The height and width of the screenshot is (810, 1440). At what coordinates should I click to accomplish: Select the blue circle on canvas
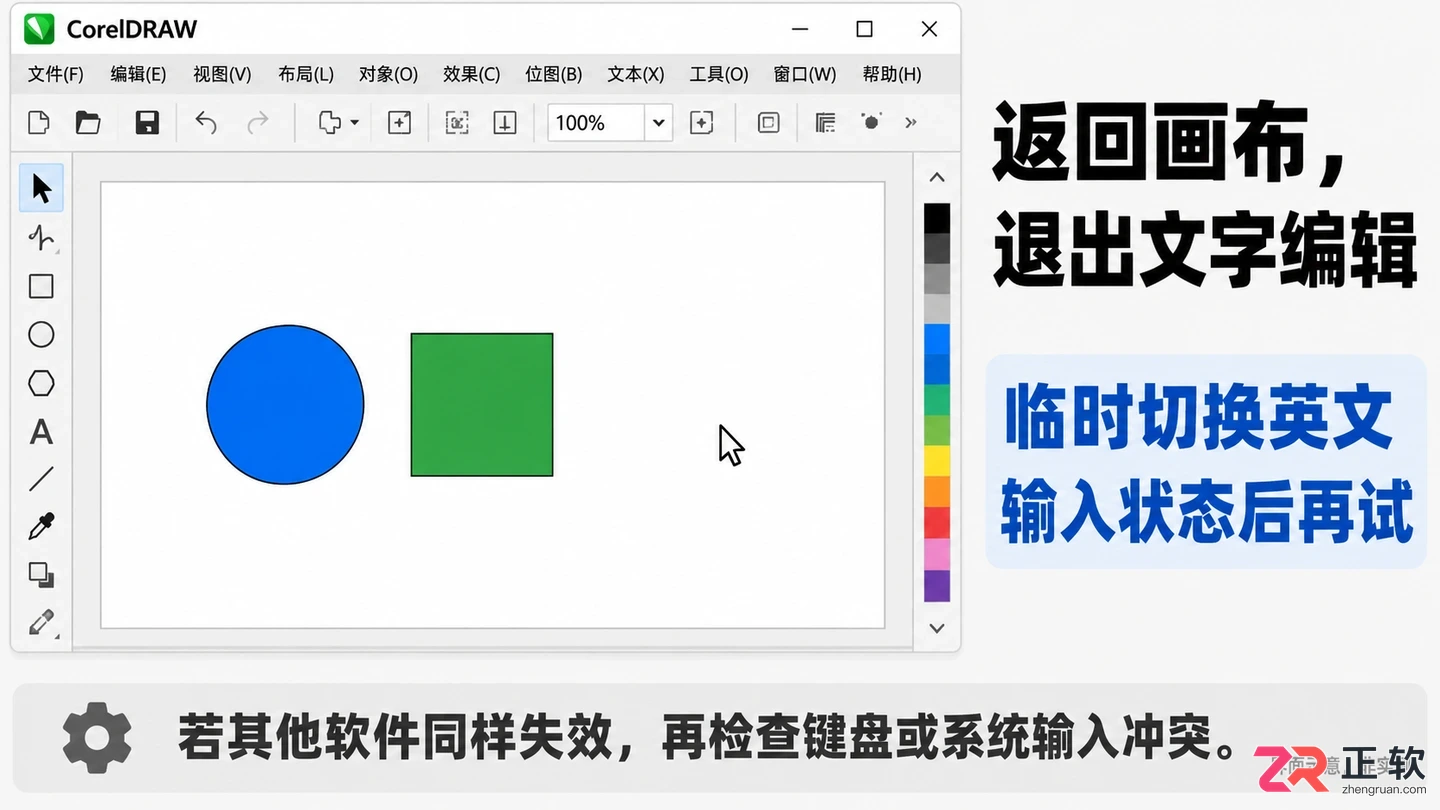pos(285,405)
